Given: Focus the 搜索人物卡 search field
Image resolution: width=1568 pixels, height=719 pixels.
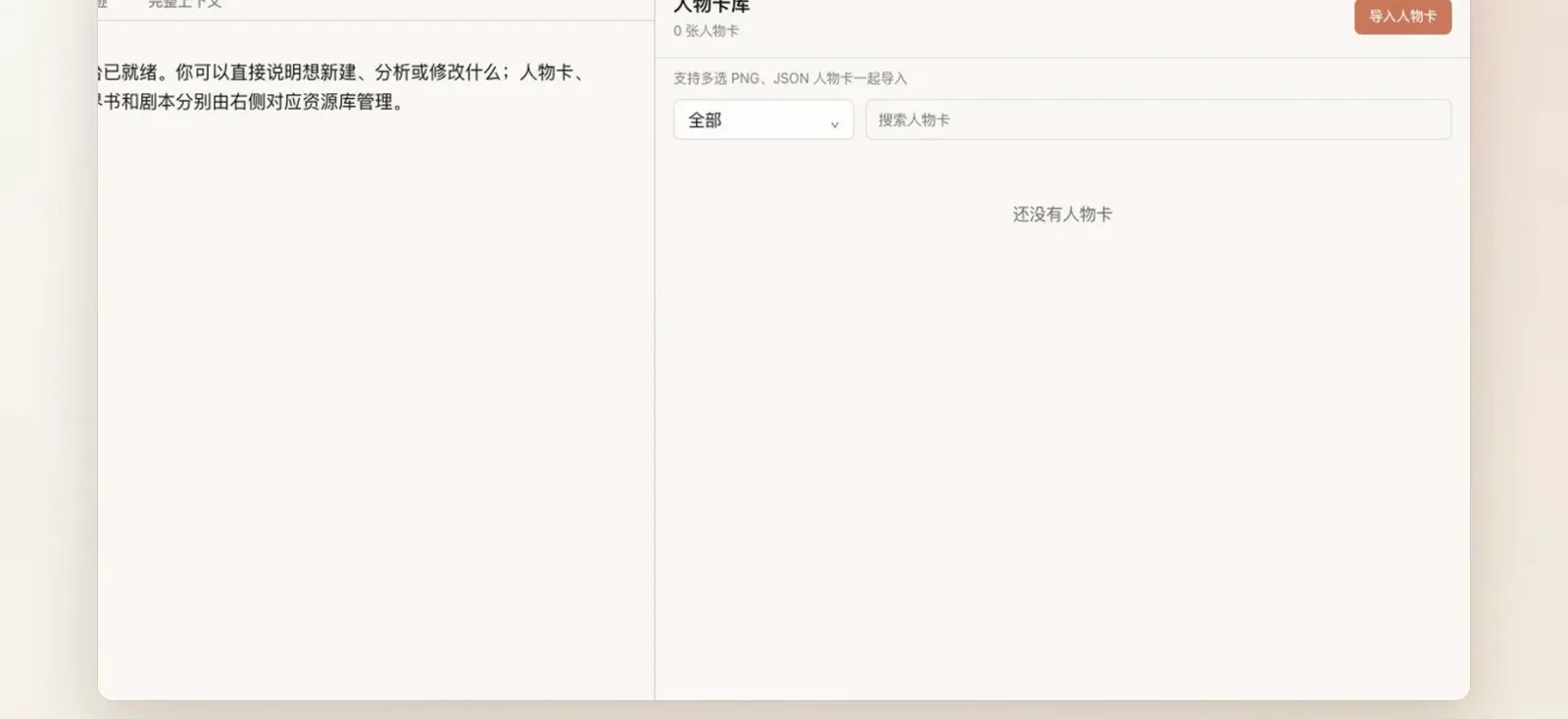Looking at the screenshot, I should click(x=1158, y=120).
